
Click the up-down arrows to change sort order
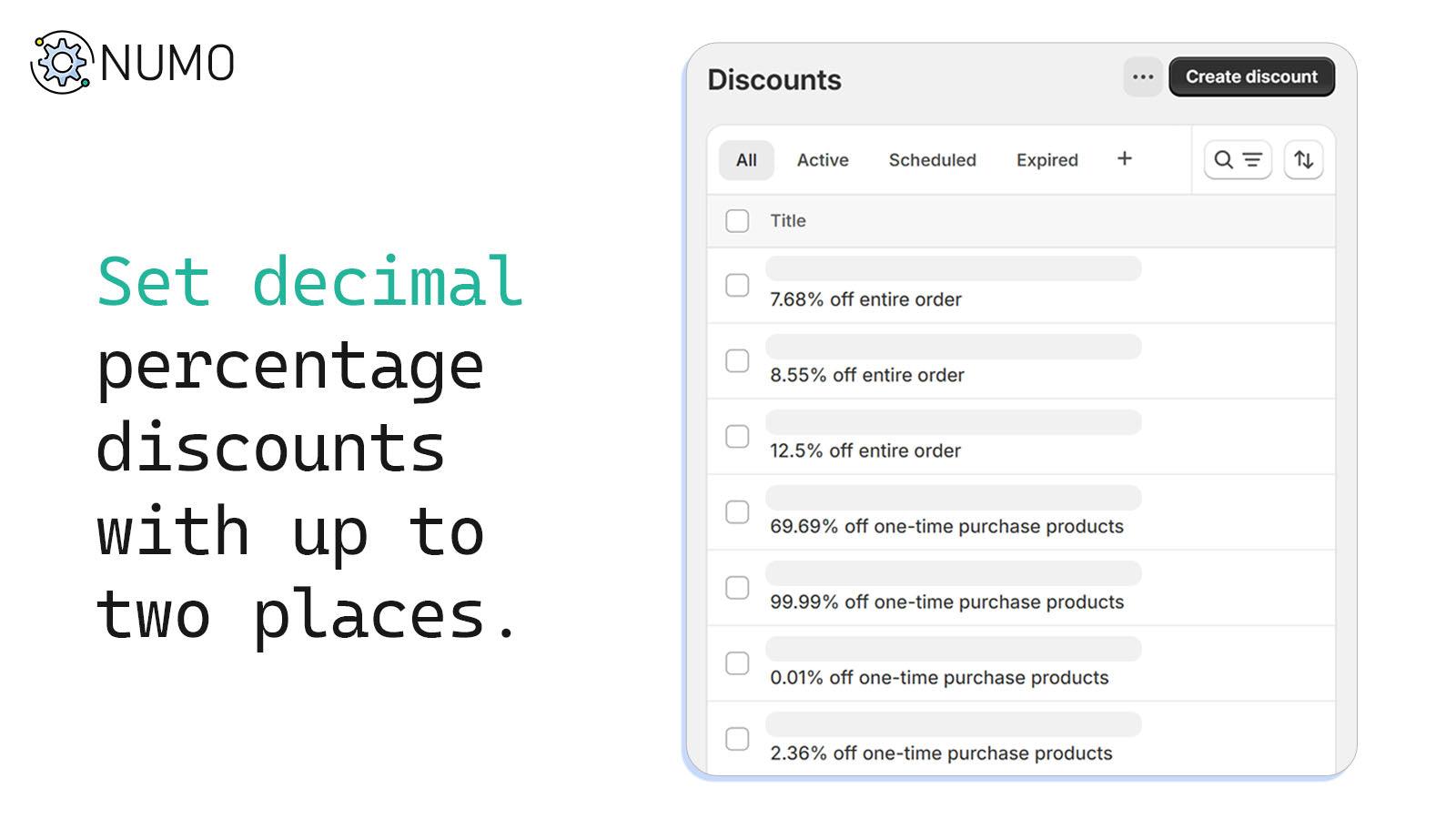pyautogui.click(x=1304, y=160)
